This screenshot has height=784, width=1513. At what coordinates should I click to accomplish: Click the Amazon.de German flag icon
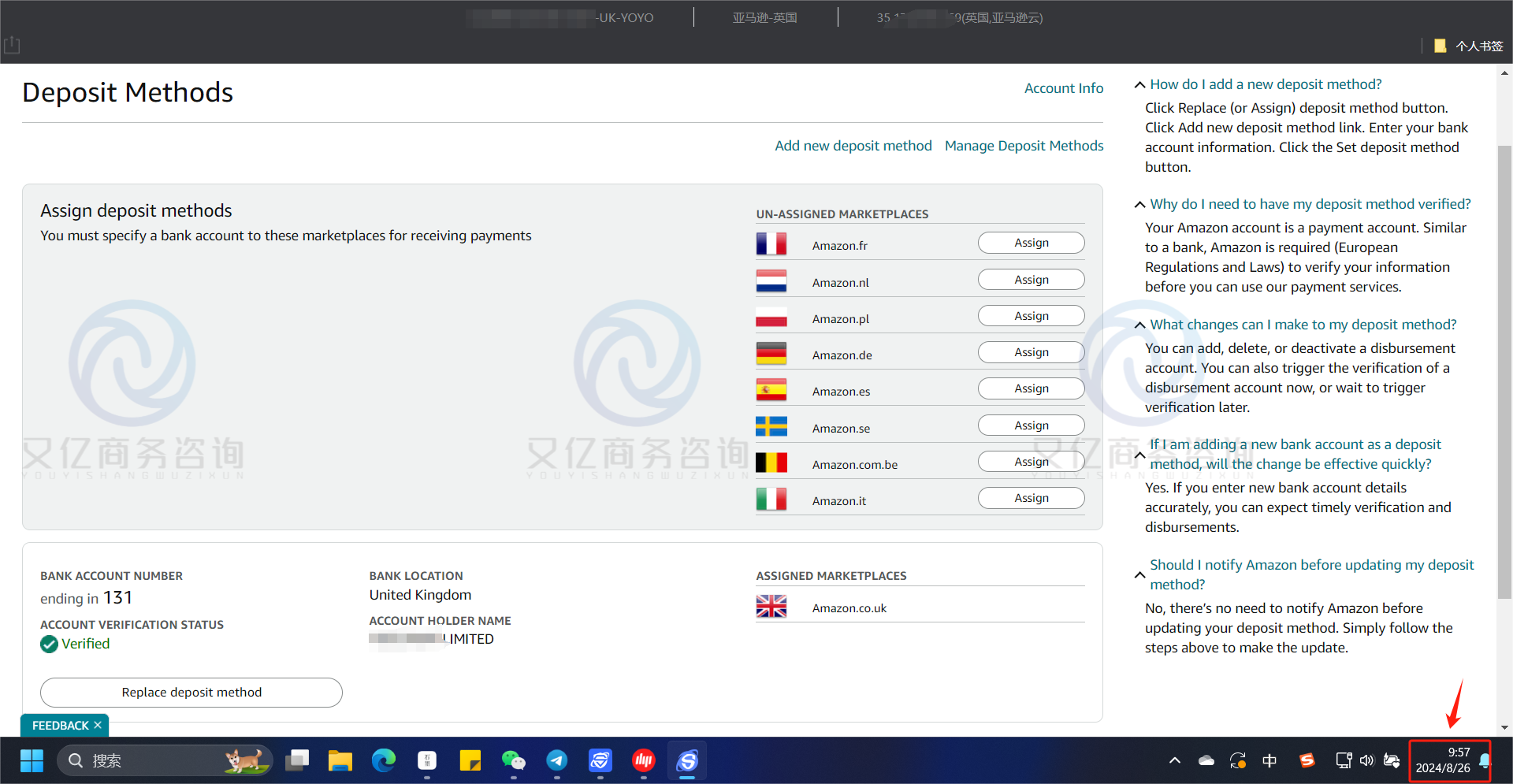coord(771,354)
